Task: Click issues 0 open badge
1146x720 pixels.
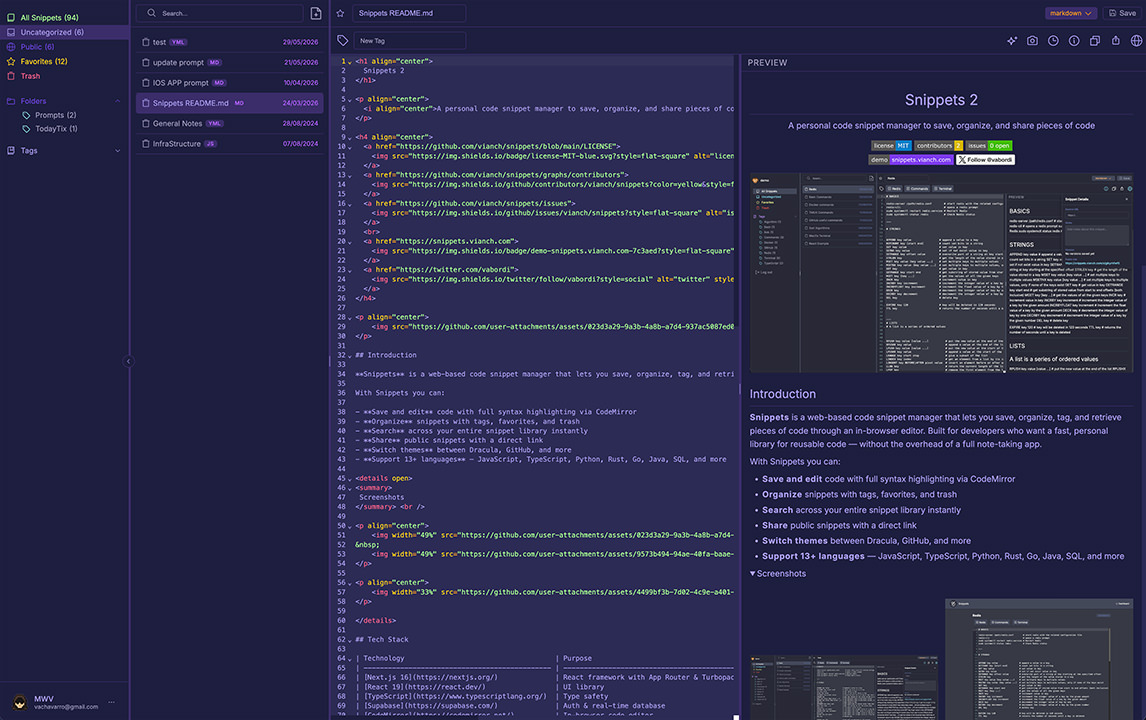Action: click(x=989, y=145)
